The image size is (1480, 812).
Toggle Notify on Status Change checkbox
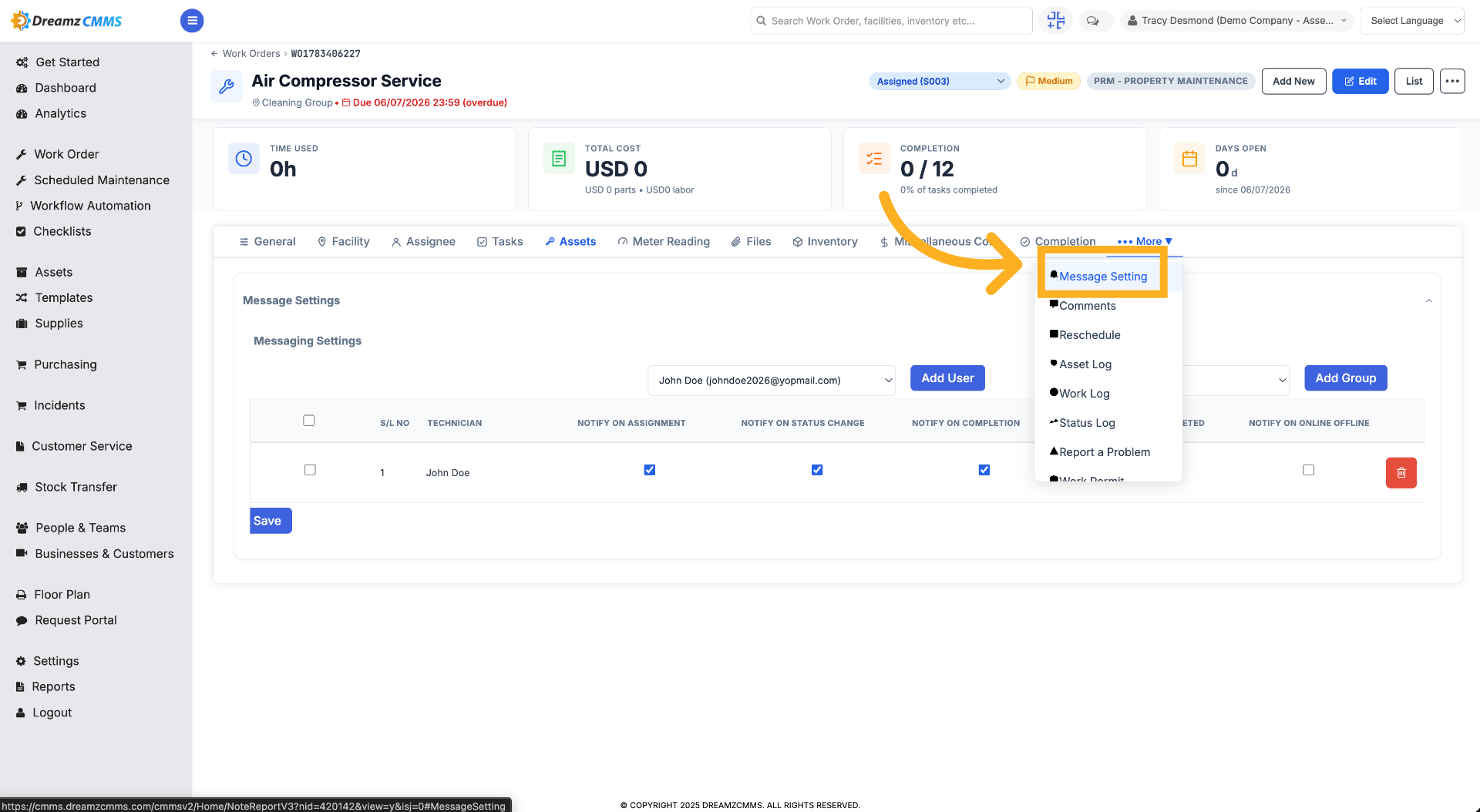pos(817,470)
